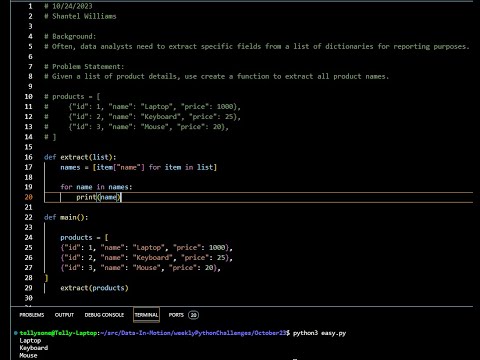The width and height of the screenshot is (480, 360).
Task: Place cursor on 'def extract(list):' line
Action: pos(80,157)
